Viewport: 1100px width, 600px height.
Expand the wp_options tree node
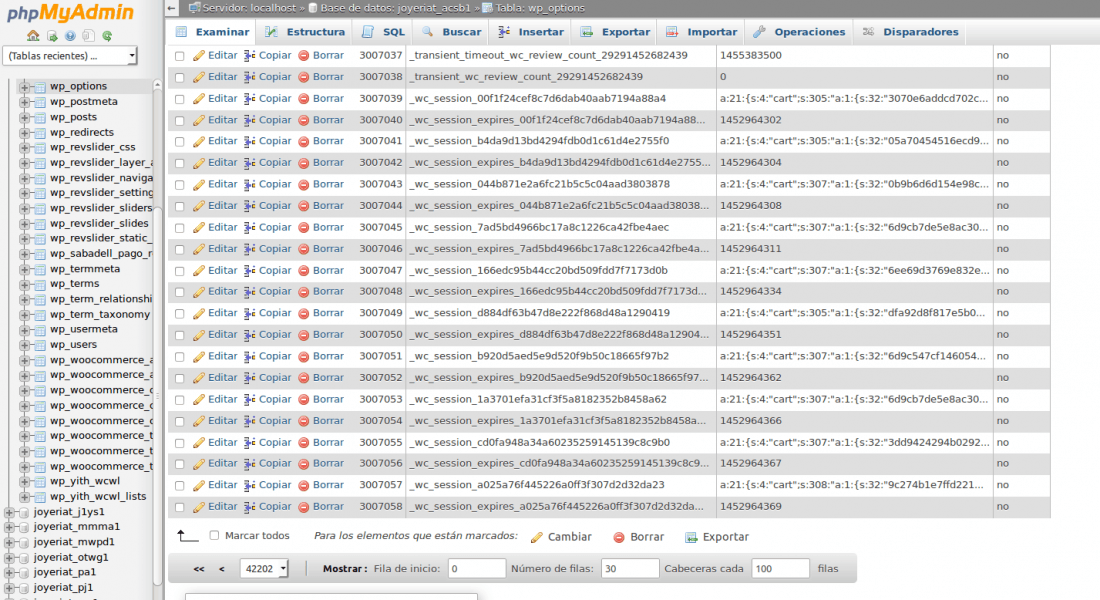[x=25, y=87]
